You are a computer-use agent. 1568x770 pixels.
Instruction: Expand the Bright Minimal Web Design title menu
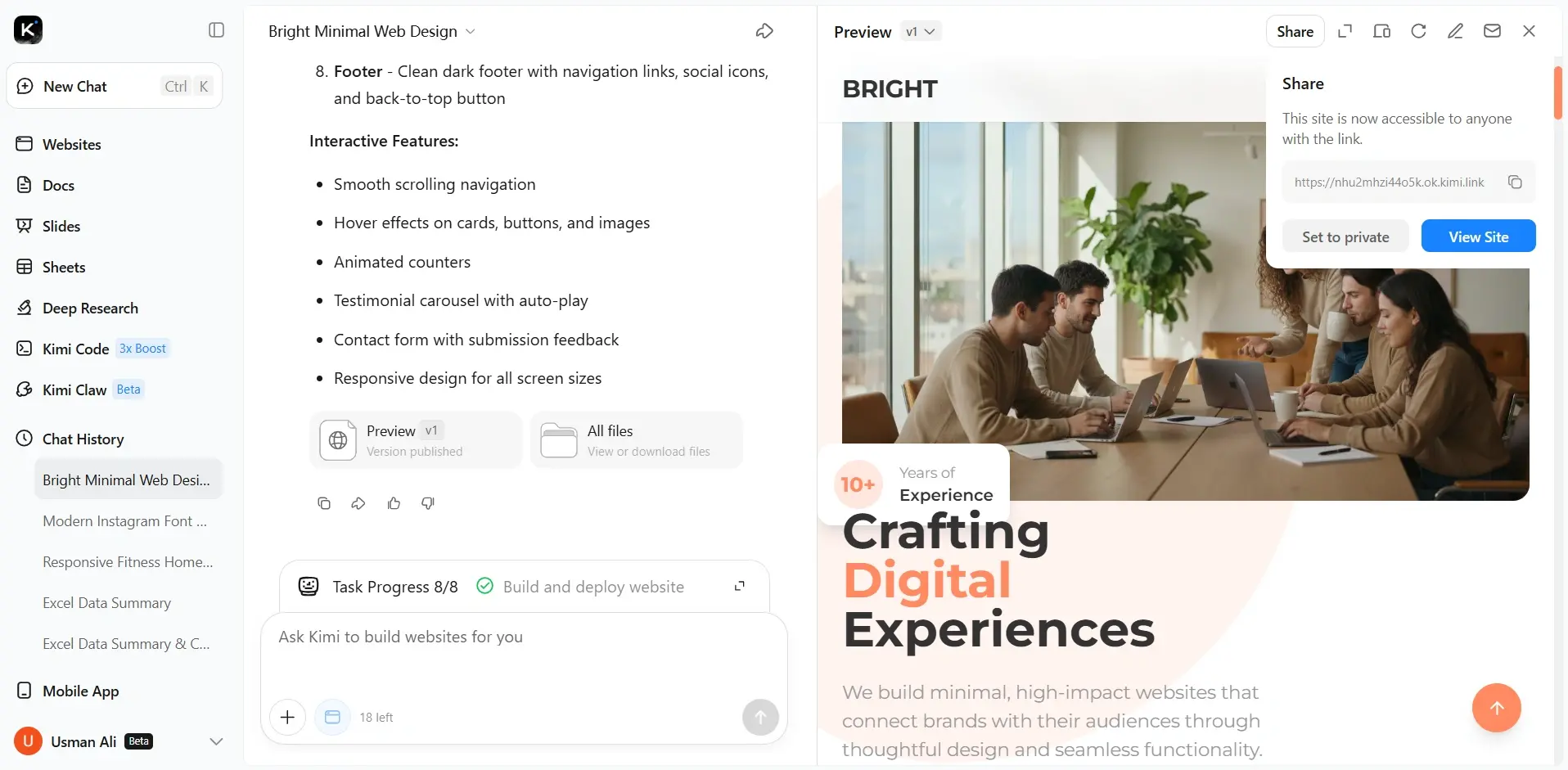[471, 31]
